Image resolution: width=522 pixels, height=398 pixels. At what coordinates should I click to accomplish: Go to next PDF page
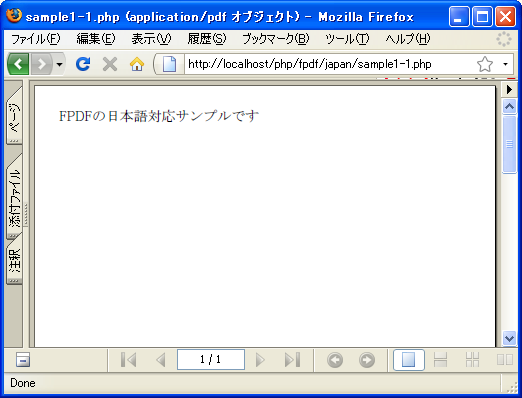[x=260, y=360]
